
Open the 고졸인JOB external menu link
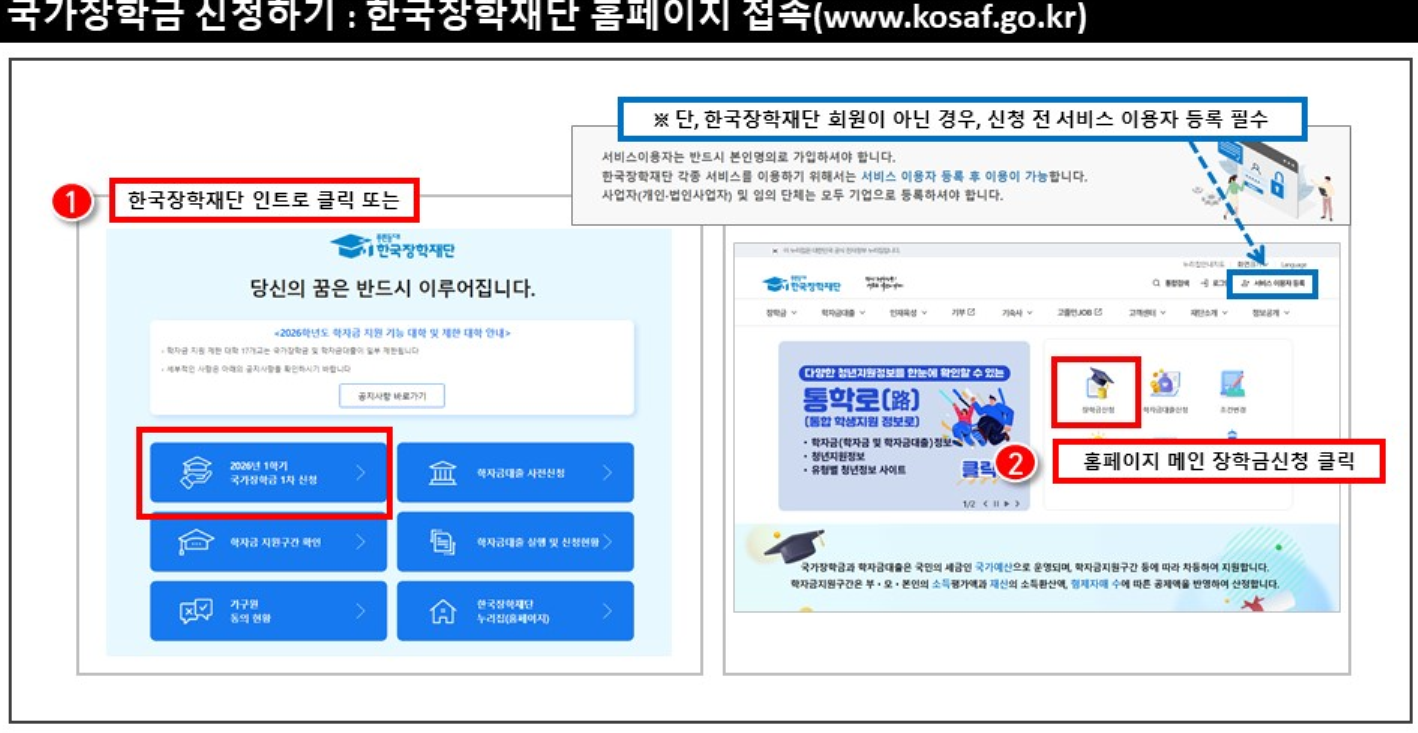1080,312
